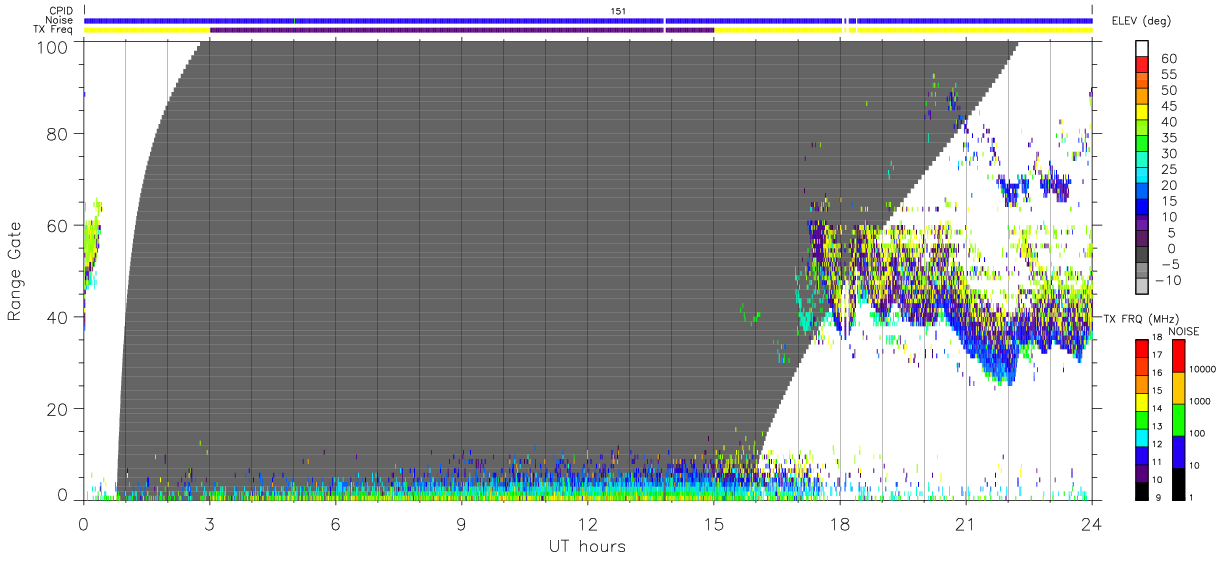Select cyan TX FRQ segment between 12 and 13
The image size is (1228, 567).
(1141, 436)
